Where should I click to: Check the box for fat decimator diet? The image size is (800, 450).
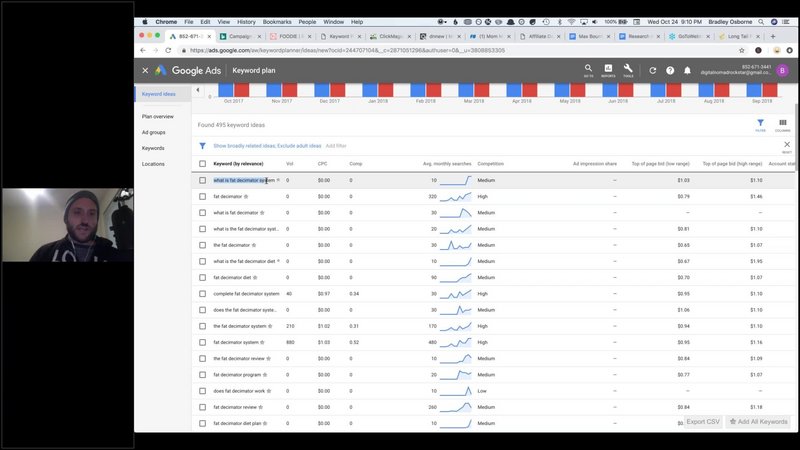(203, 278)
